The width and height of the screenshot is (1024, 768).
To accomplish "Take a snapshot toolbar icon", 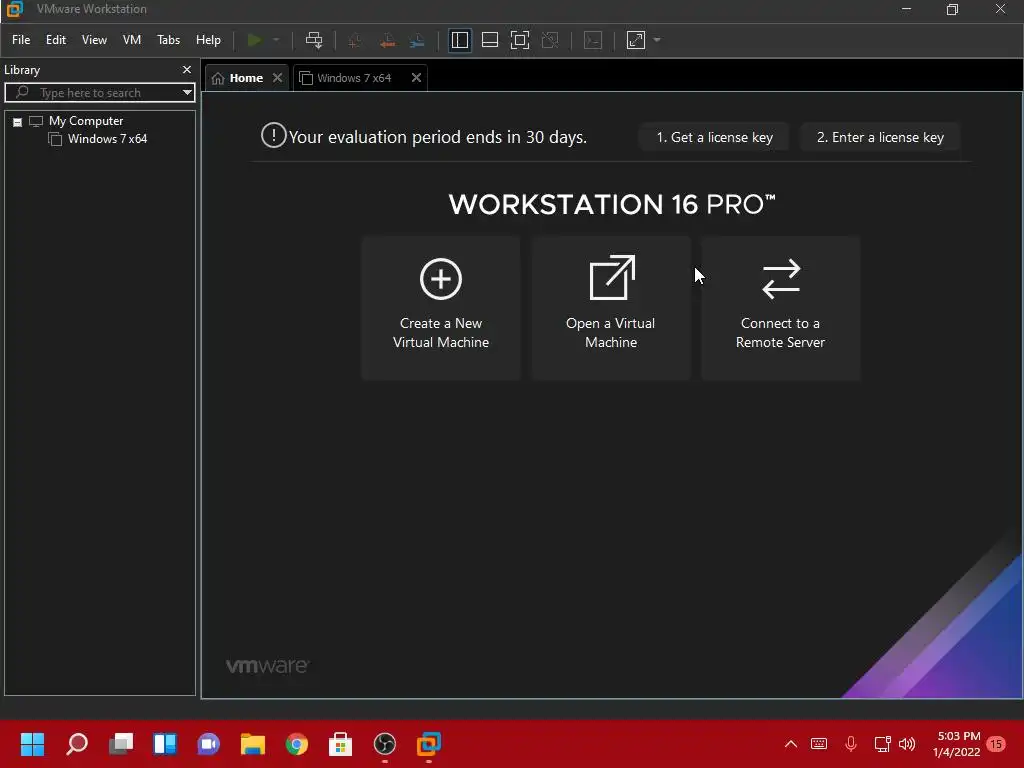I will click(x=355, y=40).
